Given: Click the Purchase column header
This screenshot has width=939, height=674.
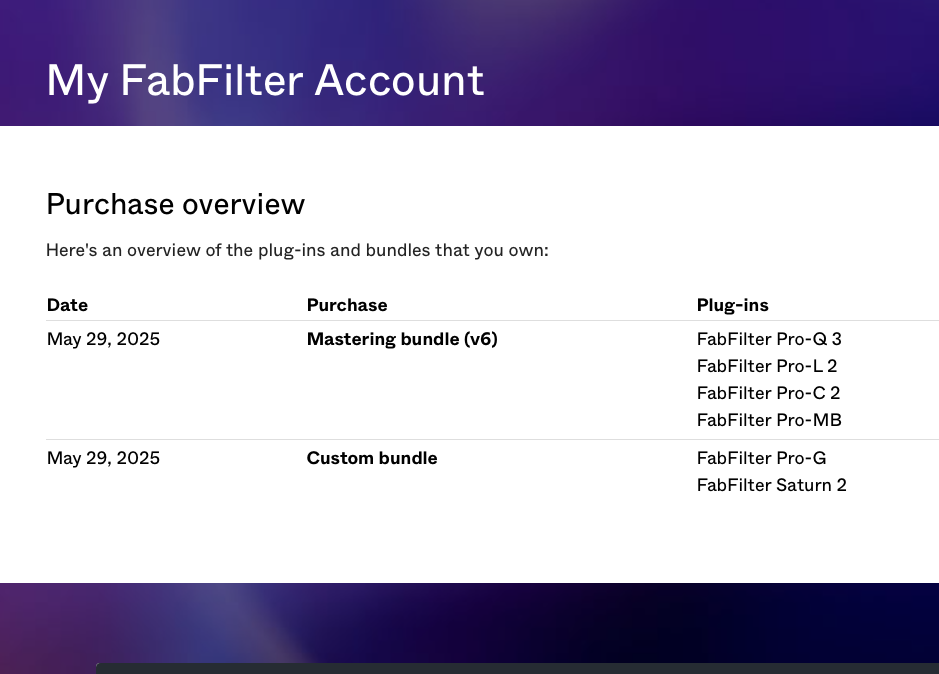Looking at the screenshot, I should coord(347,305).
